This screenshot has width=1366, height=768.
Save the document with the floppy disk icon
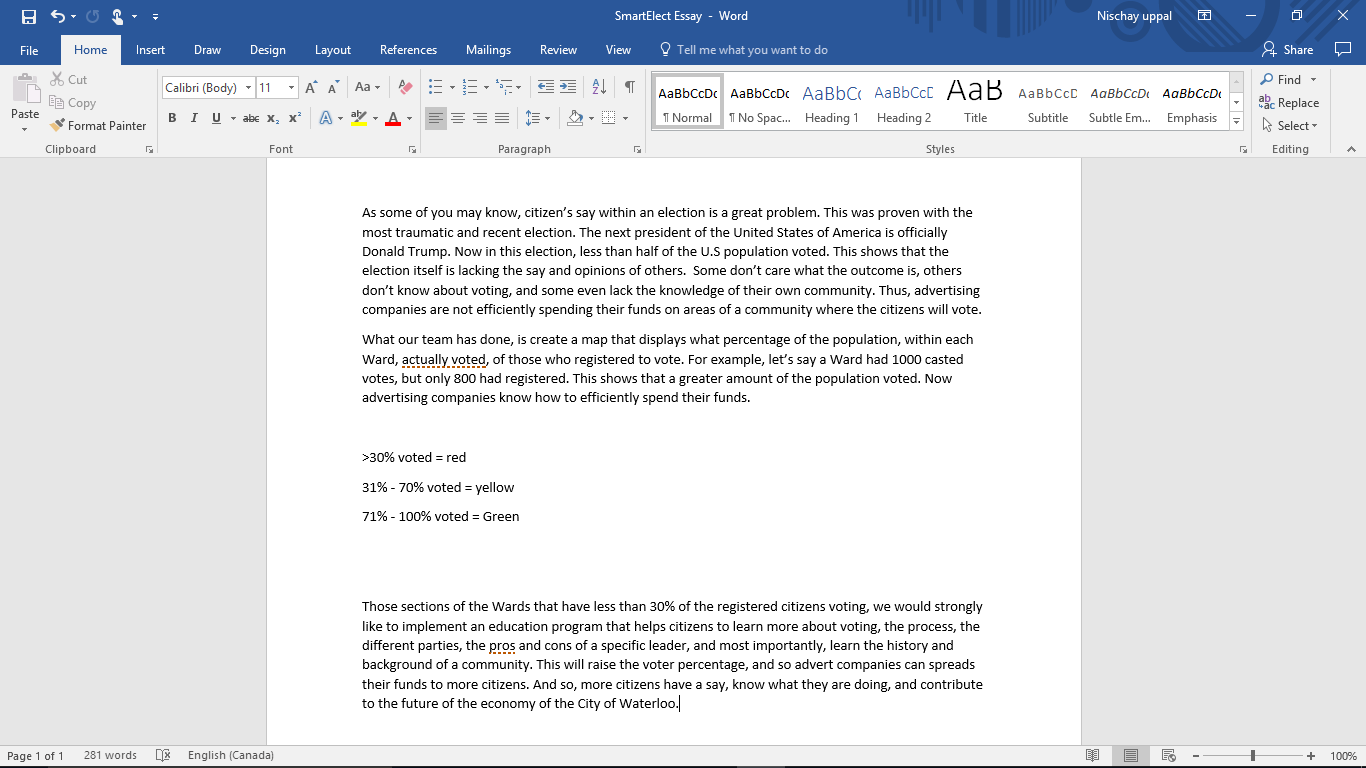(28, 16)
